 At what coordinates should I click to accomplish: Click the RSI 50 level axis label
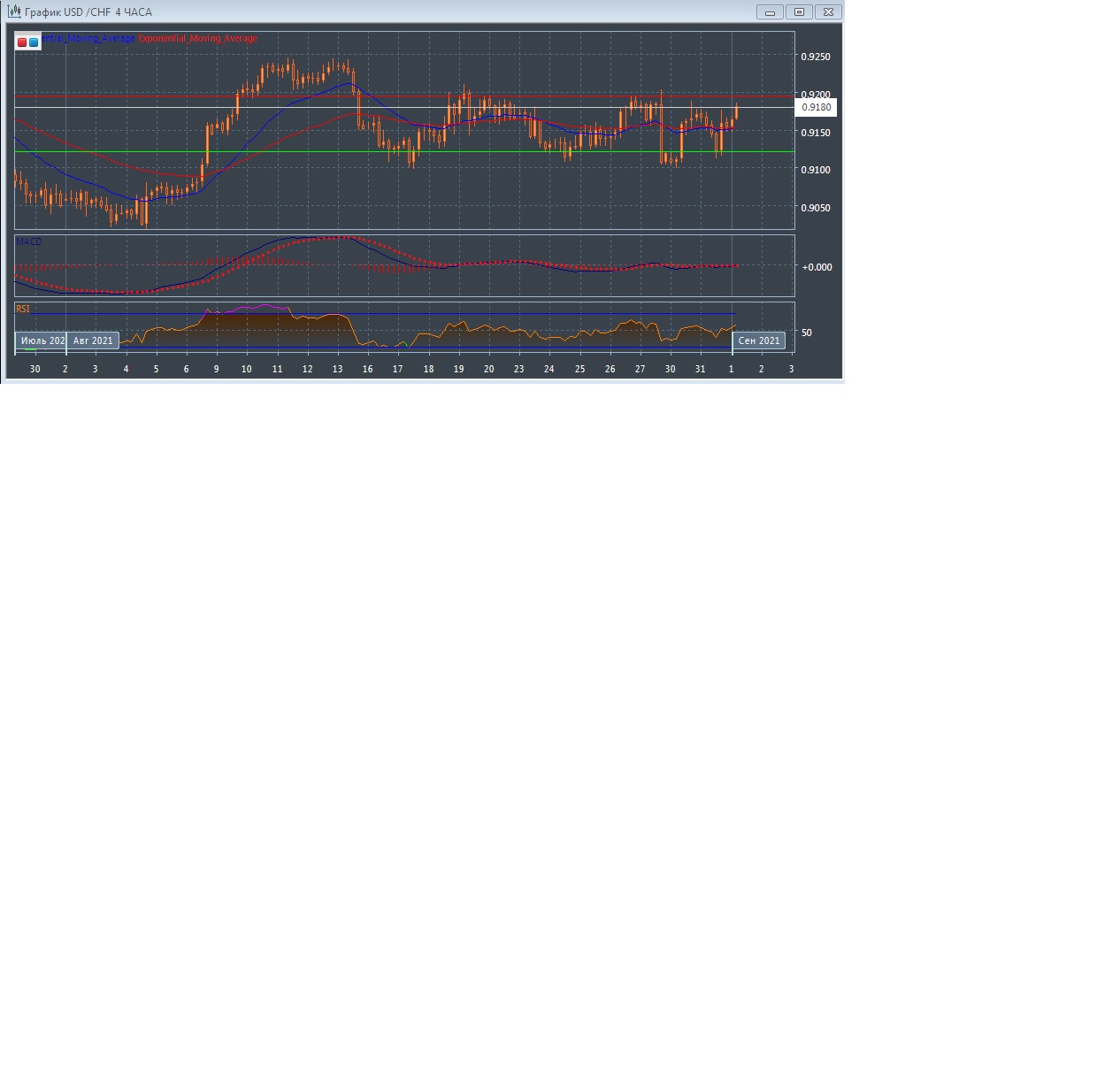(807, 333)
